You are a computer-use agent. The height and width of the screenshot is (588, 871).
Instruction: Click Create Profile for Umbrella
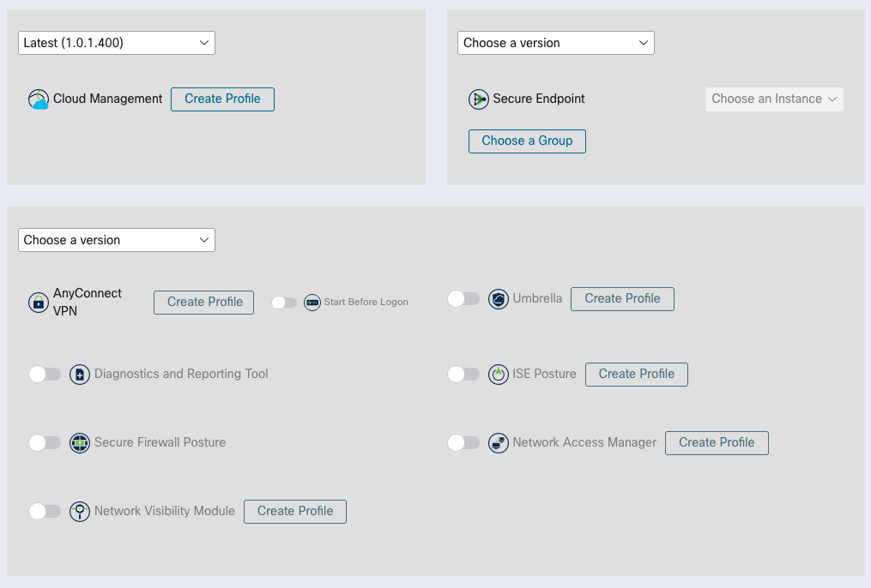coord(623,299)
